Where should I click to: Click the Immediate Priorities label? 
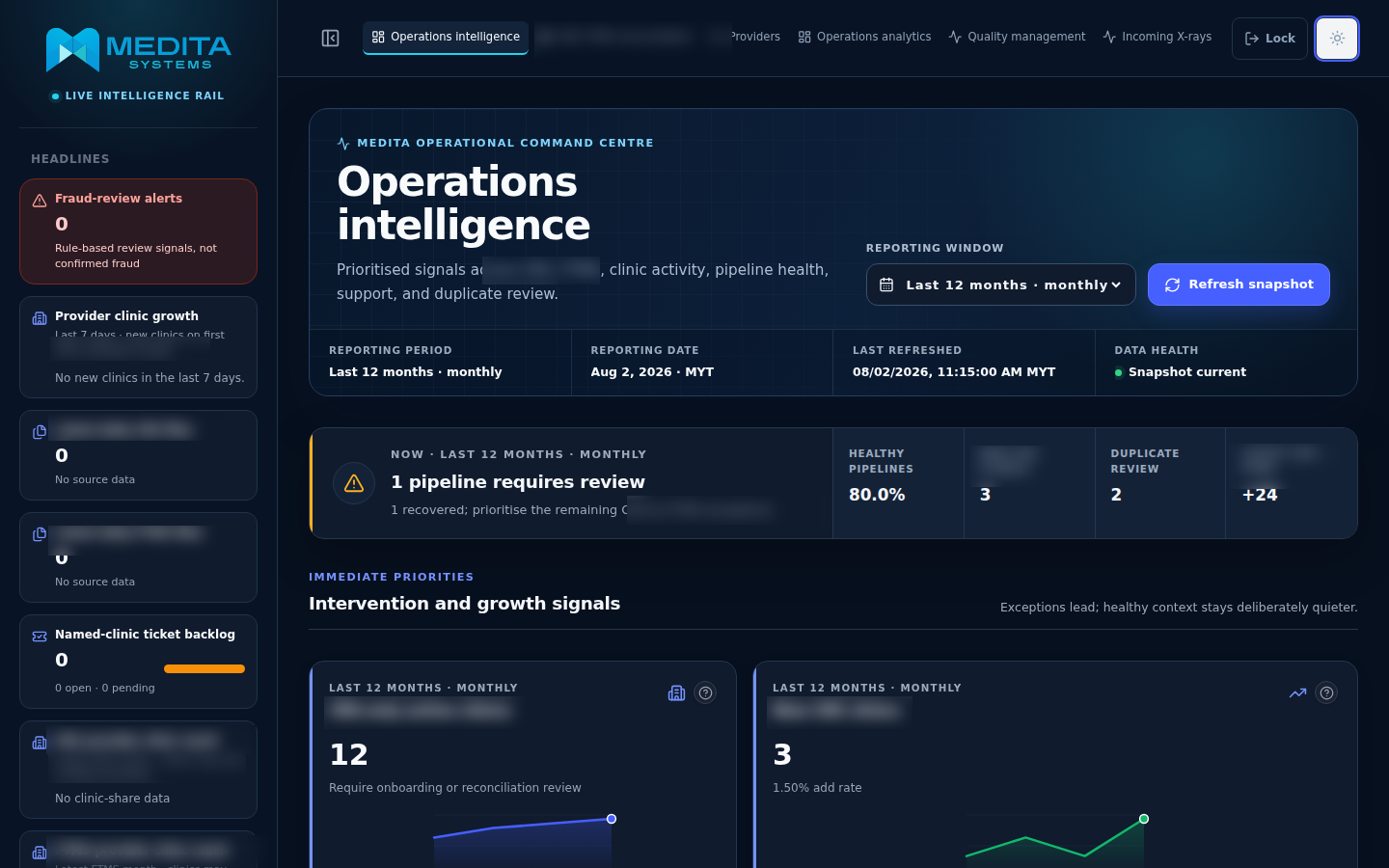click(x=391, y=577)
